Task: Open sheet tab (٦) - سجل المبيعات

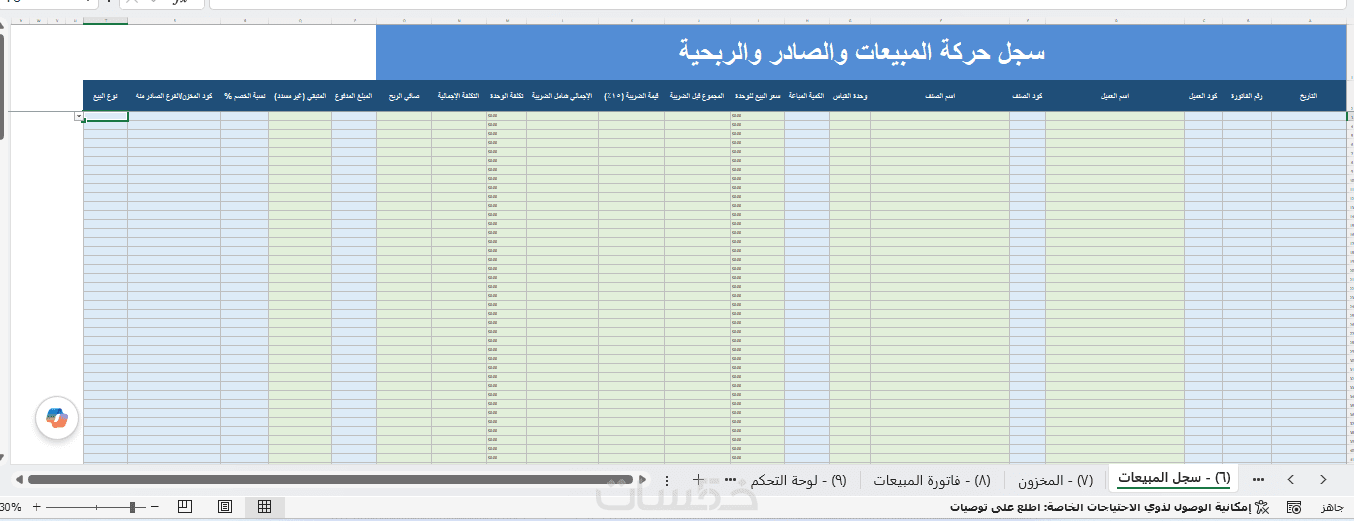Action: [1173, 479]
